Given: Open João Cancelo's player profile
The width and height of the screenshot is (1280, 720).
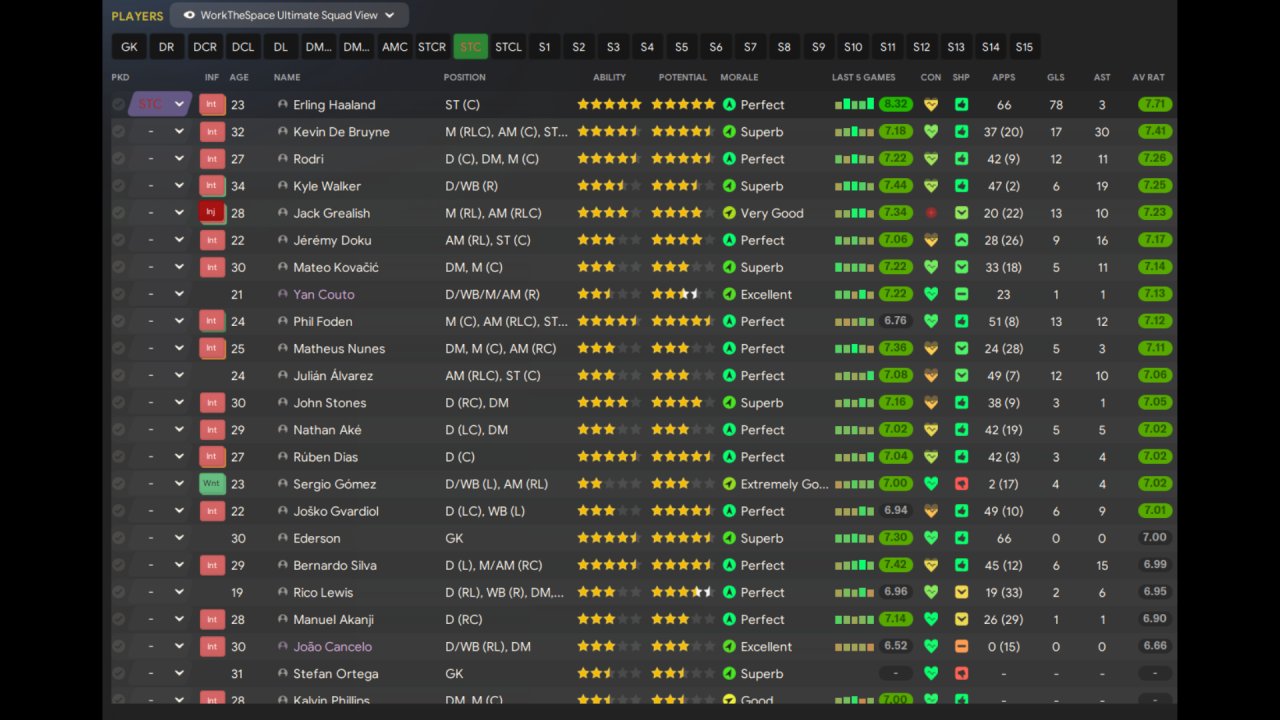Looking at the screenshot, I should click(332, 646).
